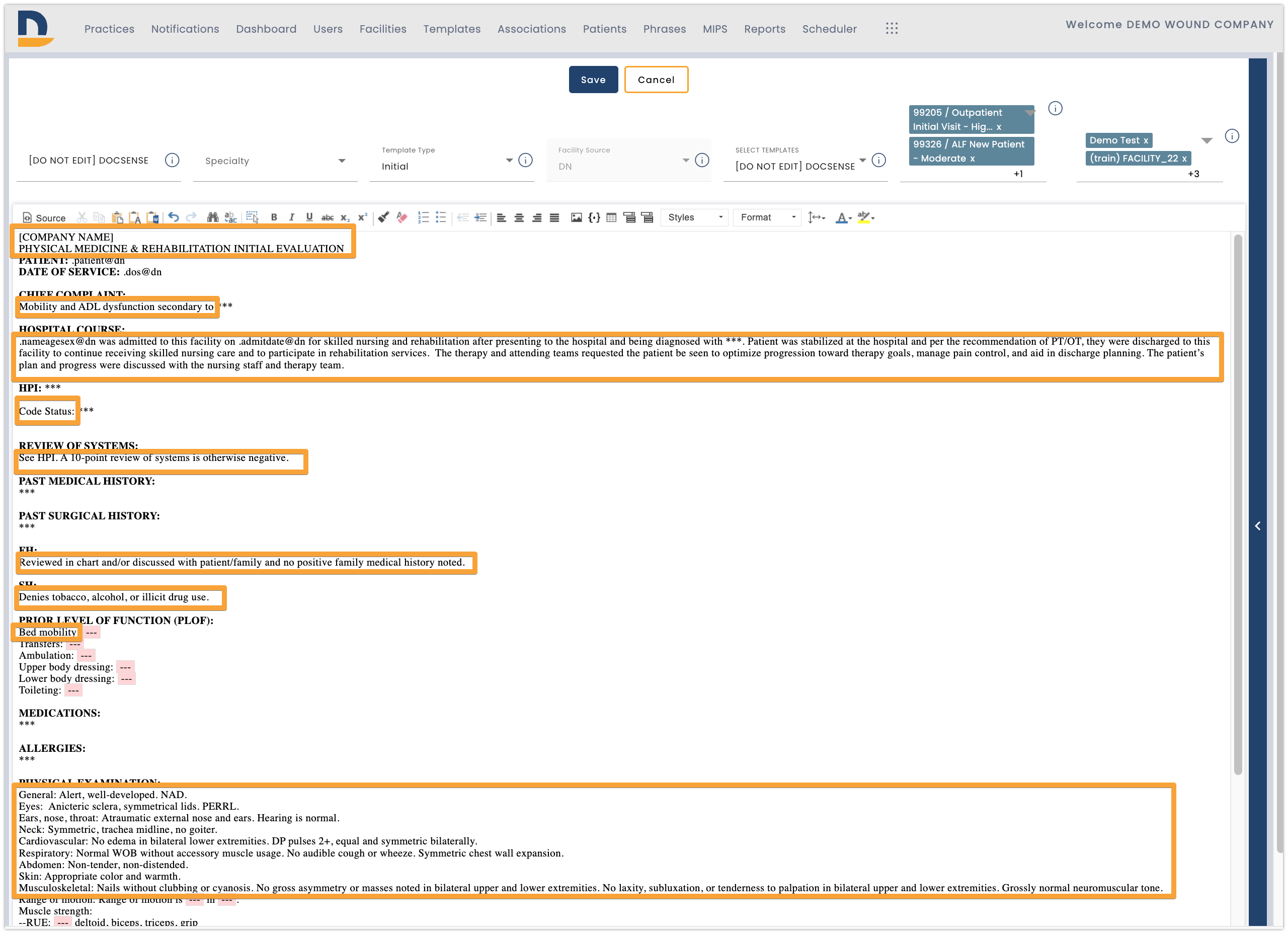
Task: Collapse side panel with the chevron arrow
Action: pos(1258,527)
